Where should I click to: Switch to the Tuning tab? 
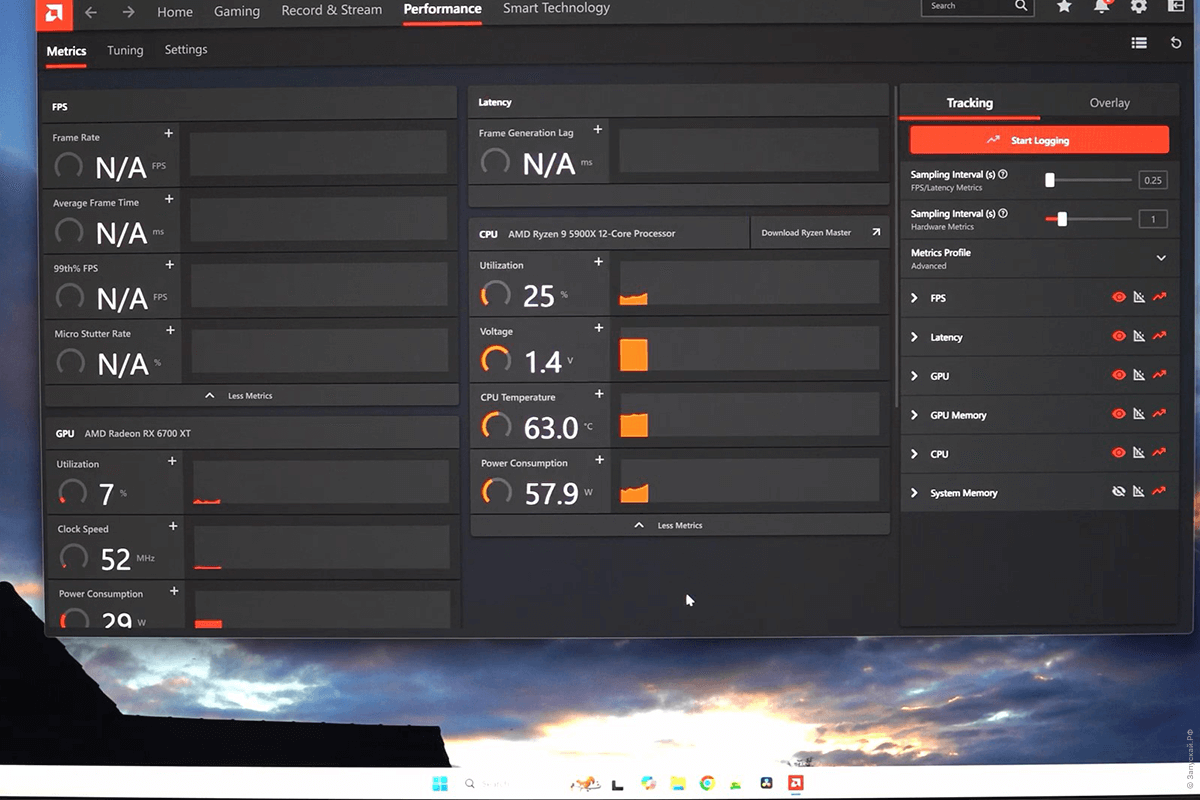[x=125, y=50]
